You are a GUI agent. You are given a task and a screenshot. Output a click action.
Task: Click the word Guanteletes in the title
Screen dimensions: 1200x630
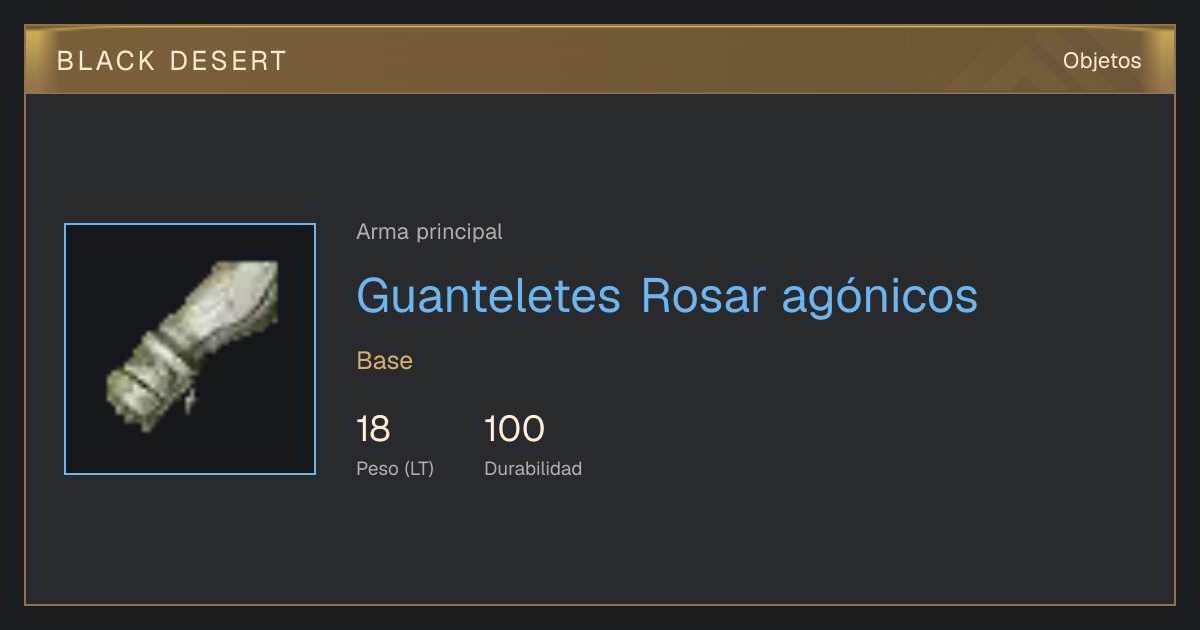[x=489, y=295]
